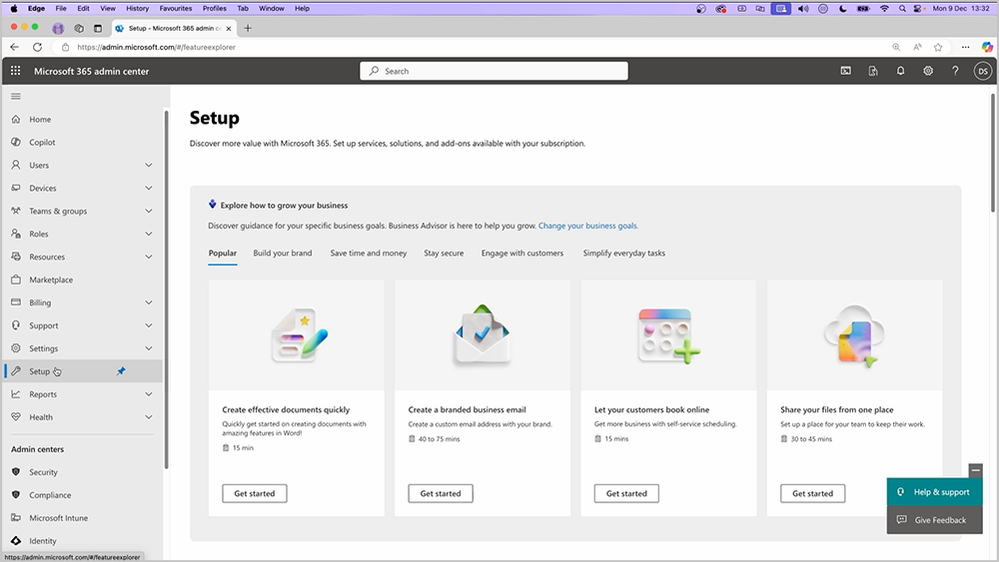Open settings gear icon in header
The image size is (999, 562).
coord(928,71)
